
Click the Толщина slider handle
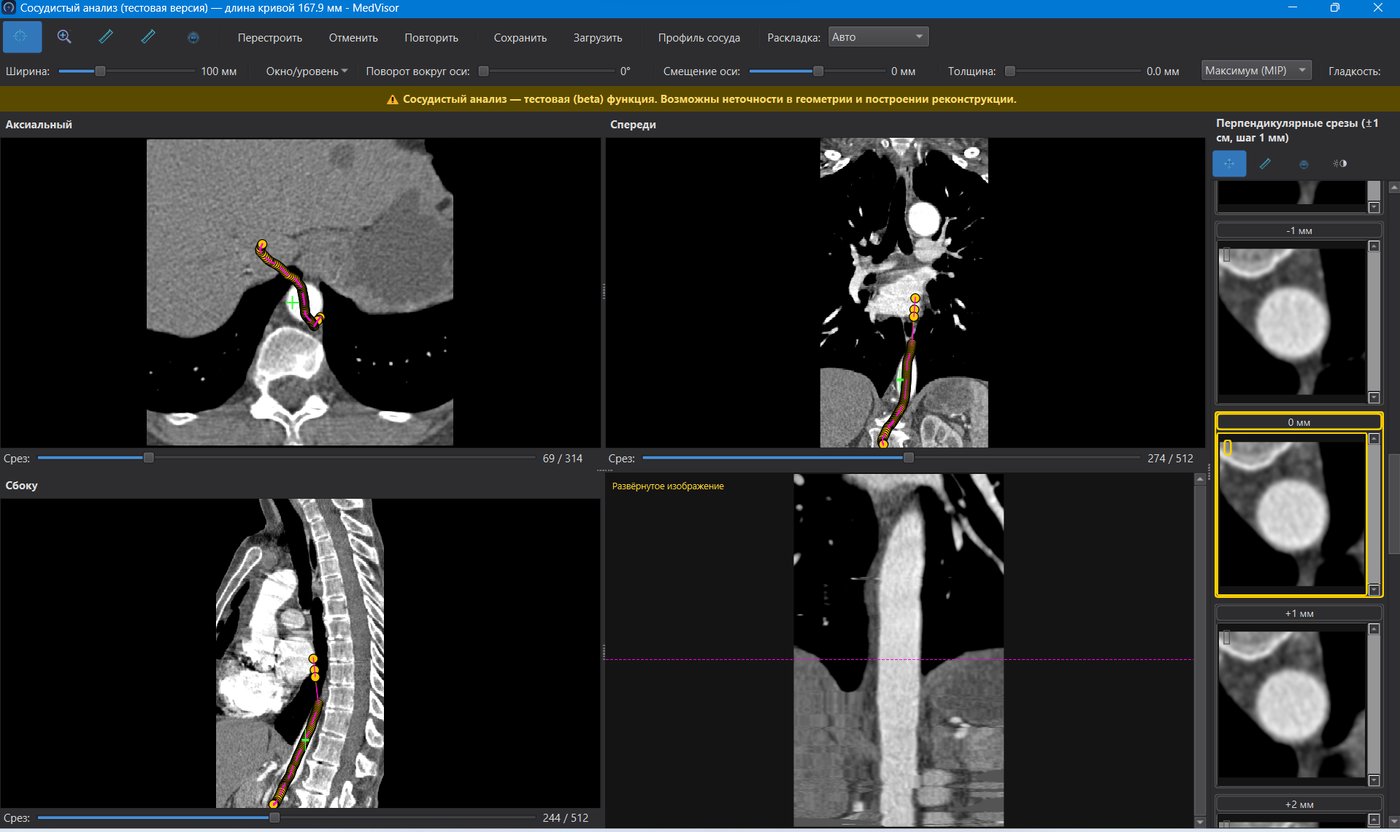pyautogui.click(x=1010, y=71)
